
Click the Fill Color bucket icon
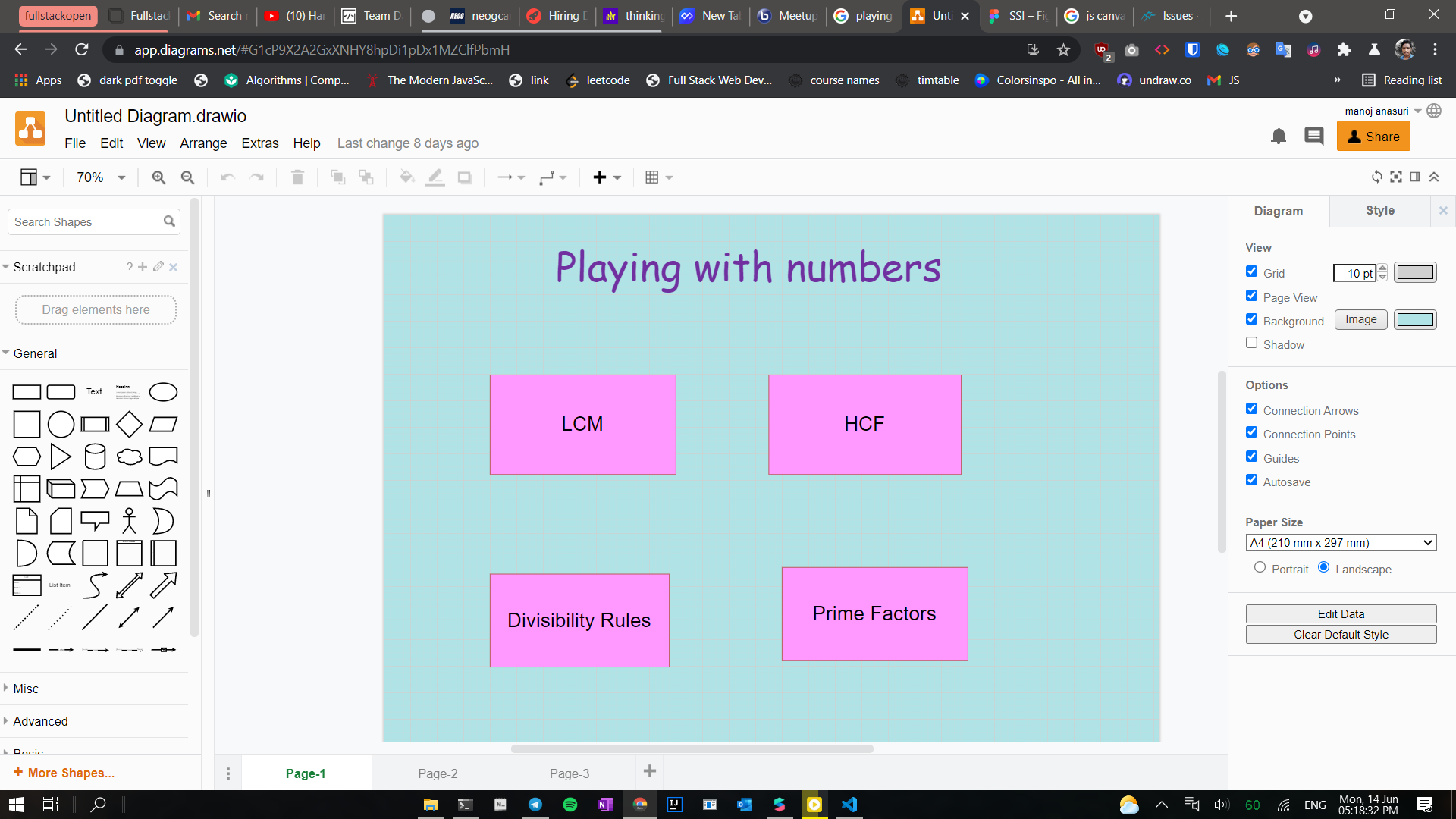406,177
